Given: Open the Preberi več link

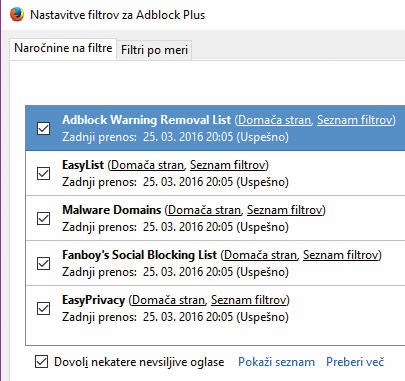Looking at the screenshot, I should coord(355,362).
